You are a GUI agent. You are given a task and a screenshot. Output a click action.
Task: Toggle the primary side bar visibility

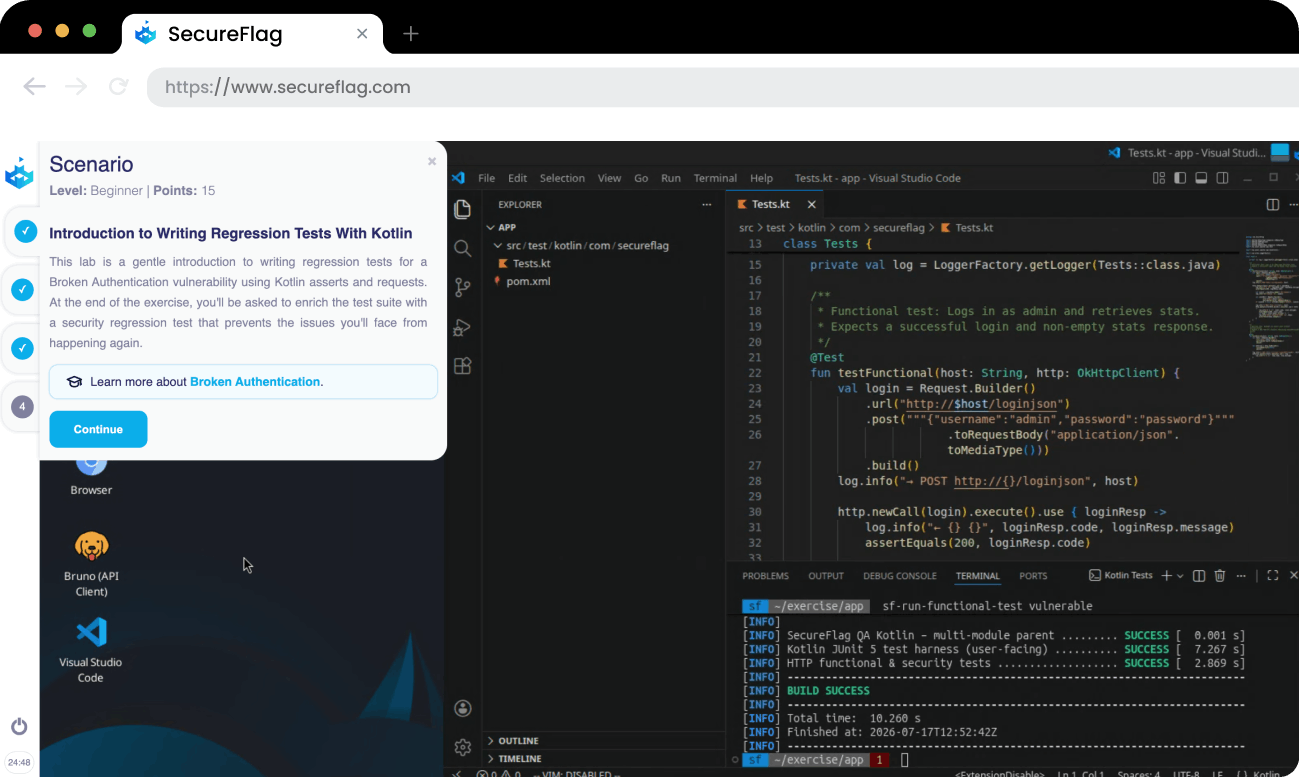[x=1180, y=178]
